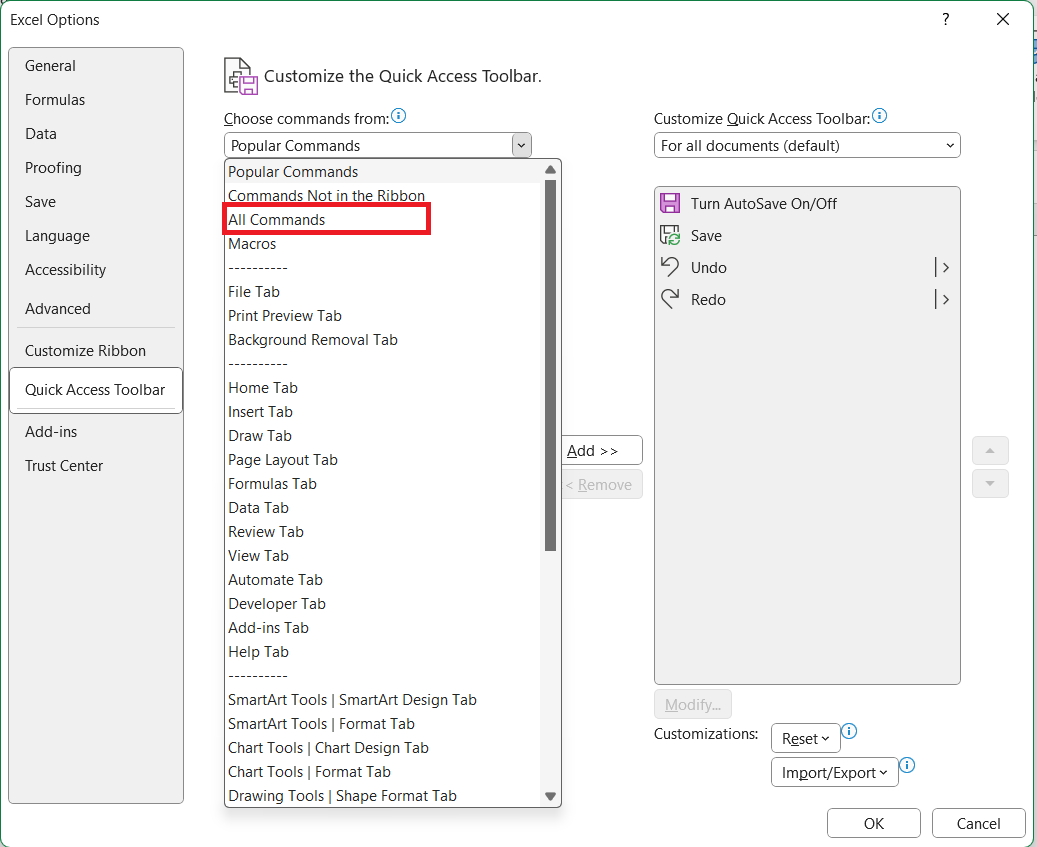This screenshot has width=1037, height=847.
Task: Expand the Redo submenu arrow
Action: click(x=944, y=299)
